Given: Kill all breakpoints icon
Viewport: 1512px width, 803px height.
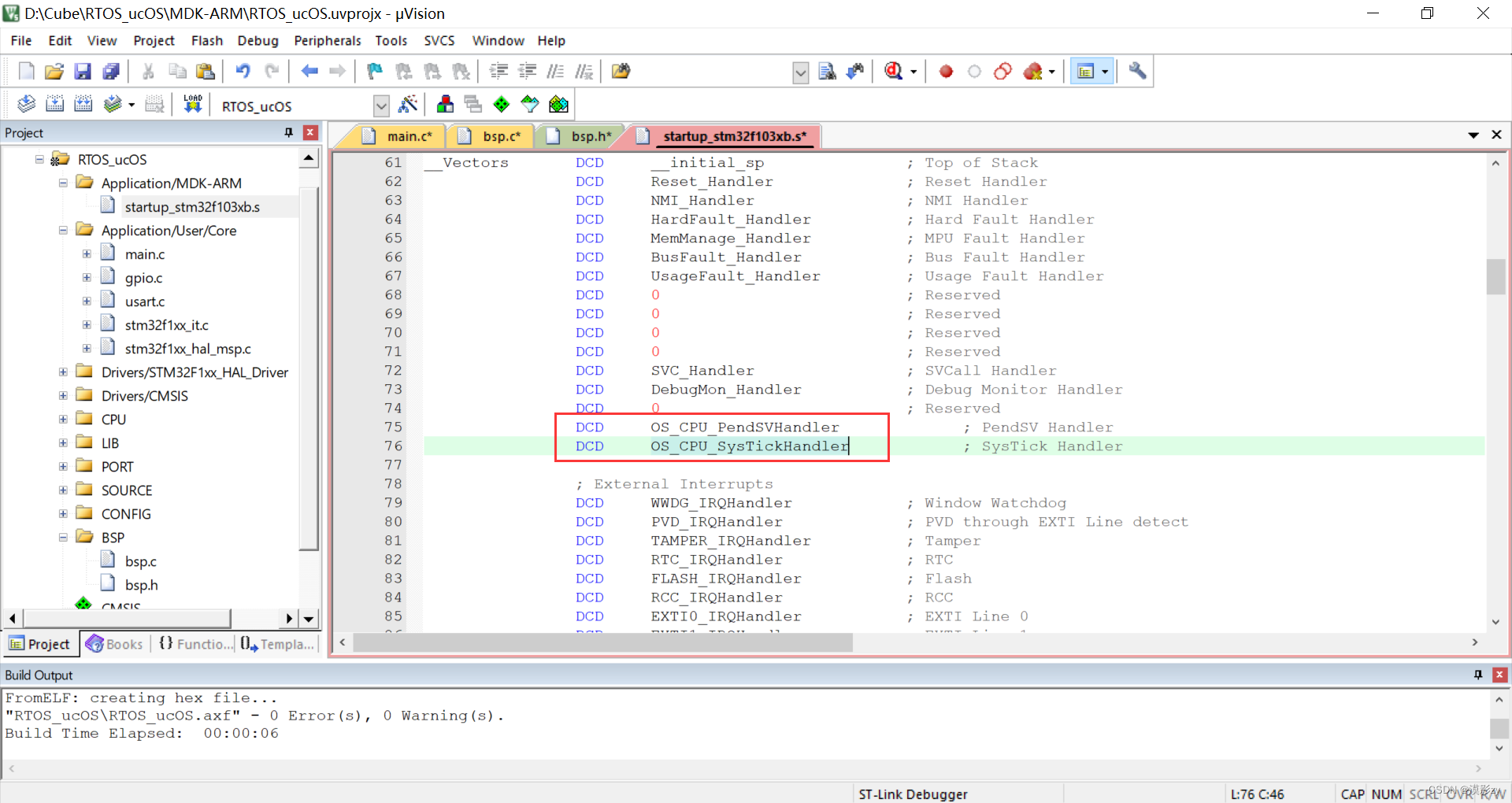Looking at the screenshot, I should coord(1032,72).
